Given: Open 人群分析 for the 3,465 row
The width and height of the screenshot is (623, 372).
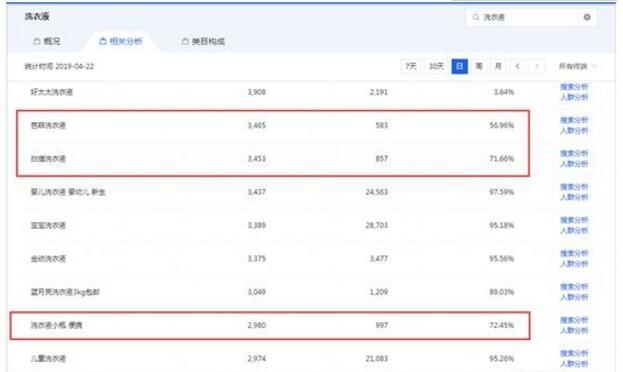Looking at the screenshot, I should 574,131.
